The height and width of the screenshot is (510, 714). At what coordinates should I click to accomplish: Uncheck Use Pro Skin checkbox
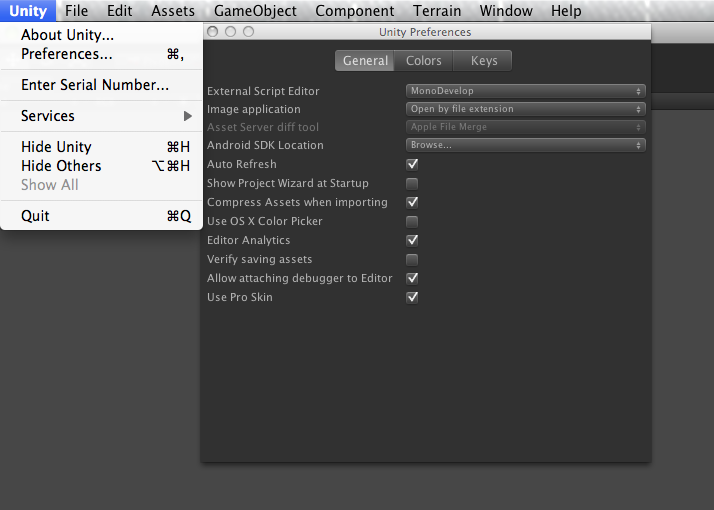[x=412, y=297]
